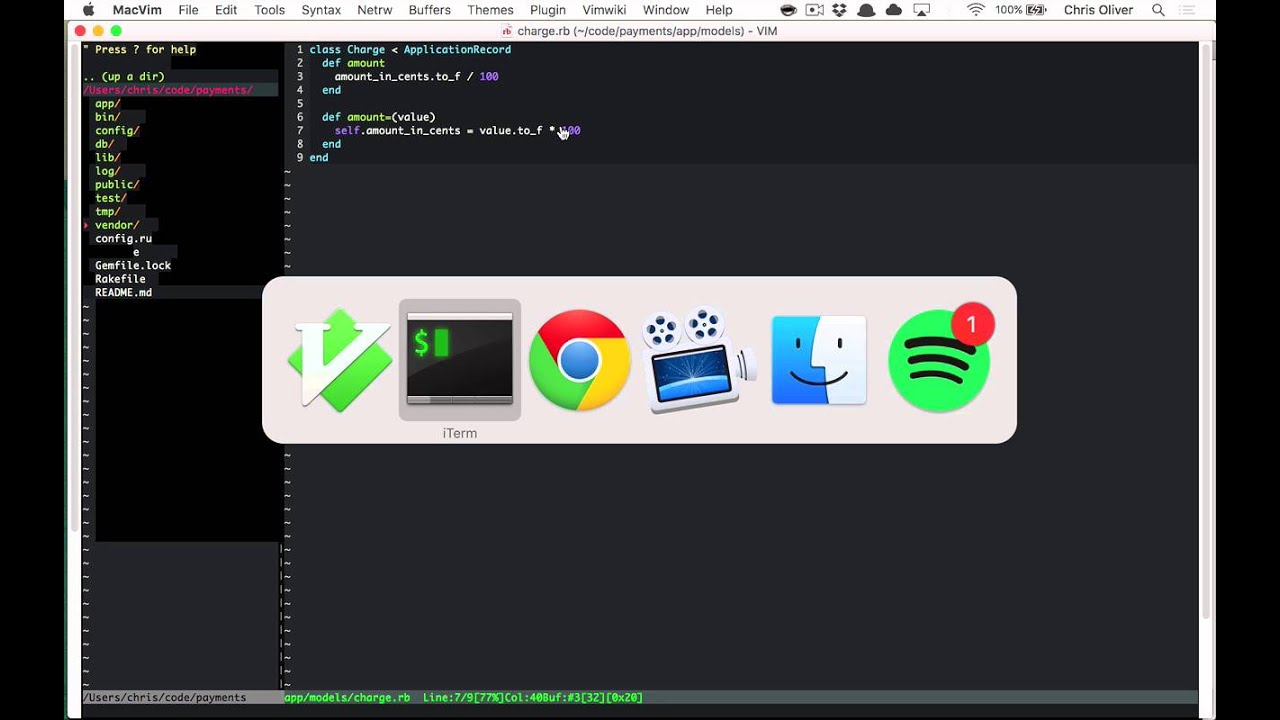This screenshot has height=720, width=1280.
Task: Select README.md in file tree
Action: click(x=123, y=293)
